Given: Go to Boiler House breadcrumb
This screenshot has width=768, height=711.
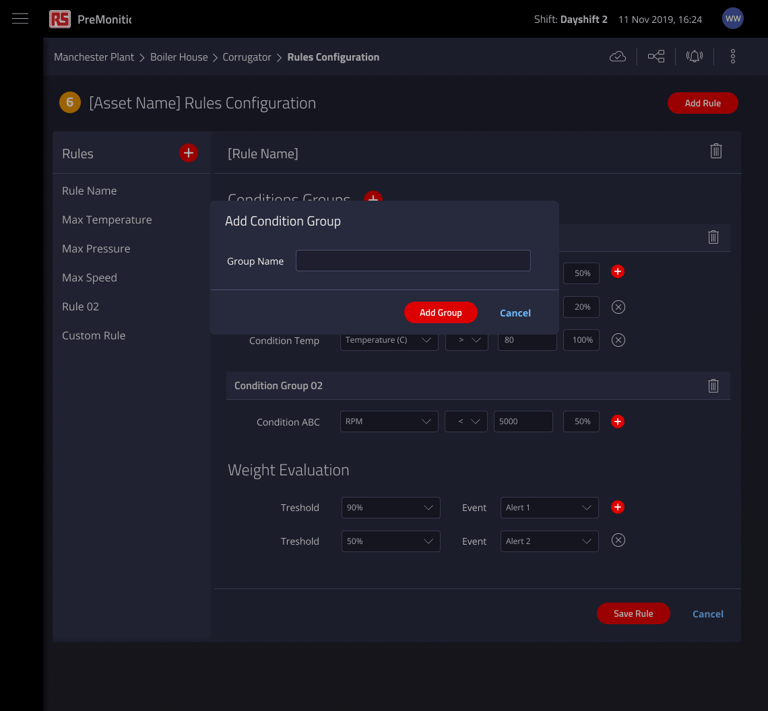Looking at the screenshot, I should [179, 57].
